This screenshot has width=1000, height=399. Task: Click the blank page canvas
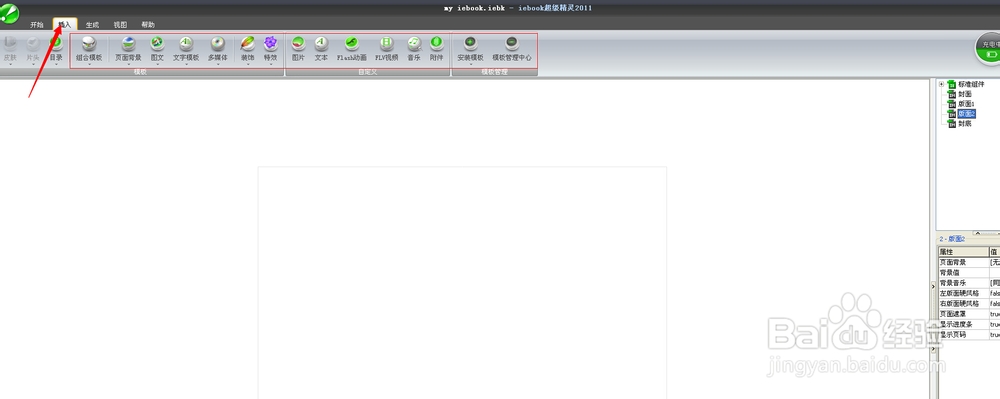pyautogui.click(x=462, y=283)
